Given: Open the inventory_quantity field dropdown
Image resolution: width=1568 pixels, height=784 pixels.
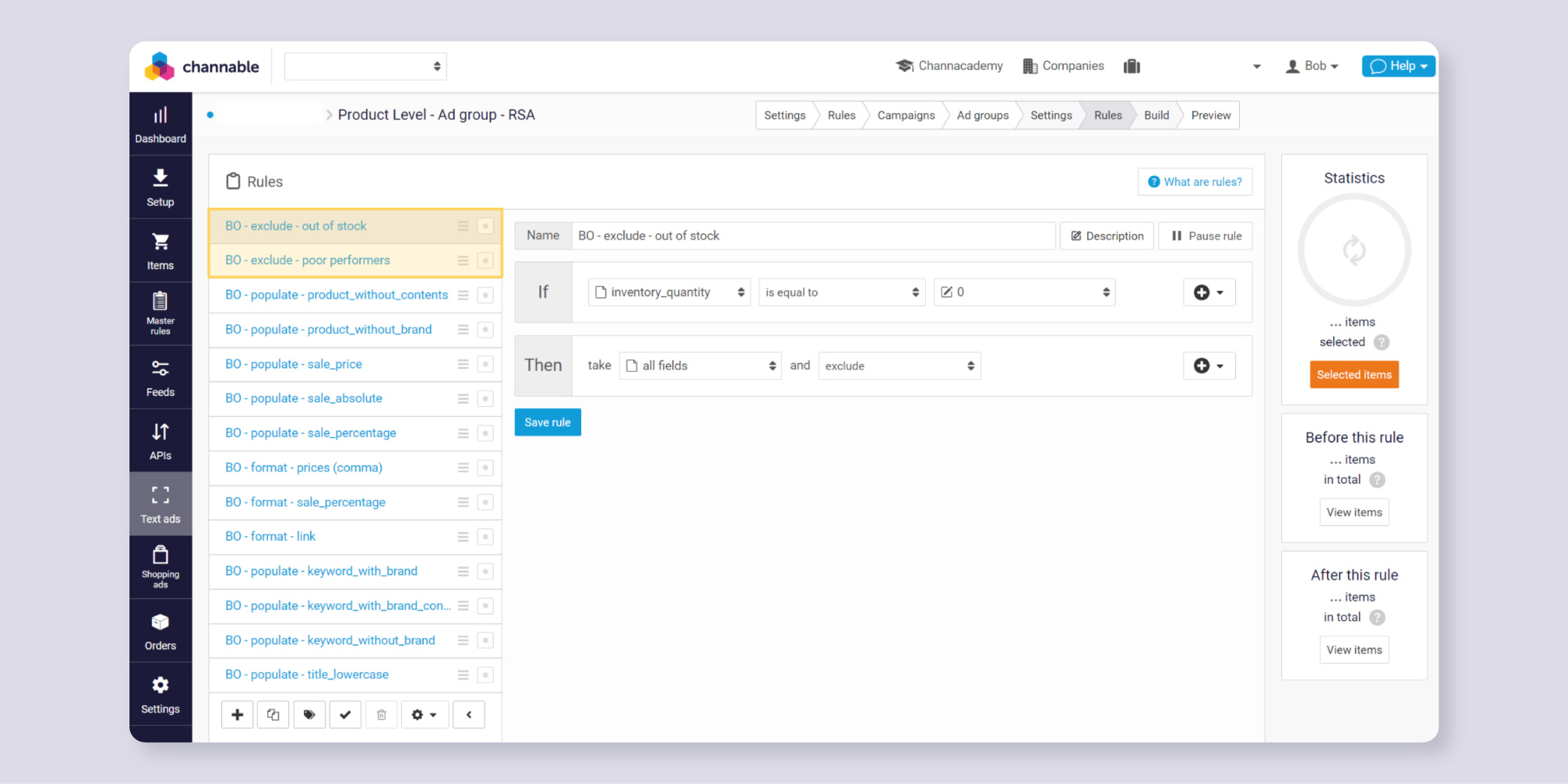Looking at the screenshot, I should [x=668, y=292].
